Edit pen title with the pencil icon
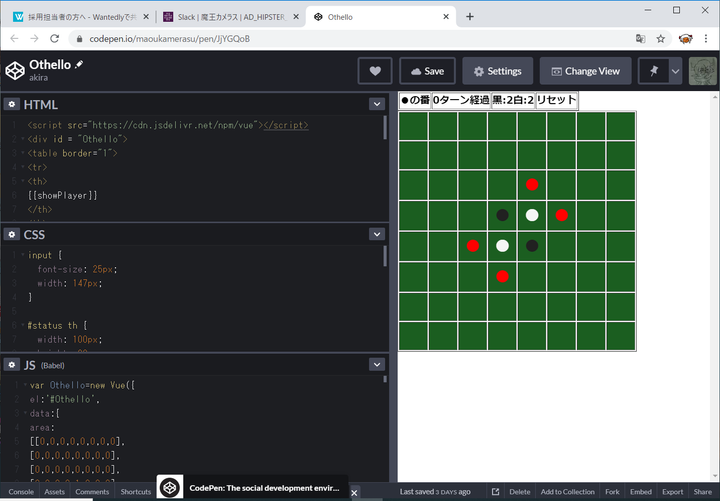The width and height of the screenshot is (720, 501). [79, 64]
